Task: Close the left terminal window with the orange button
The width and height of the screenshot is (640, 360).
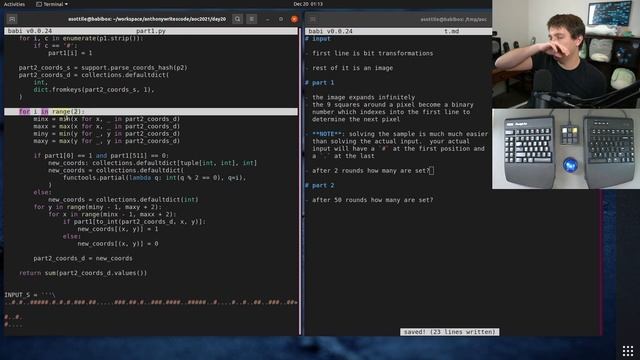Action: [294, 19]
